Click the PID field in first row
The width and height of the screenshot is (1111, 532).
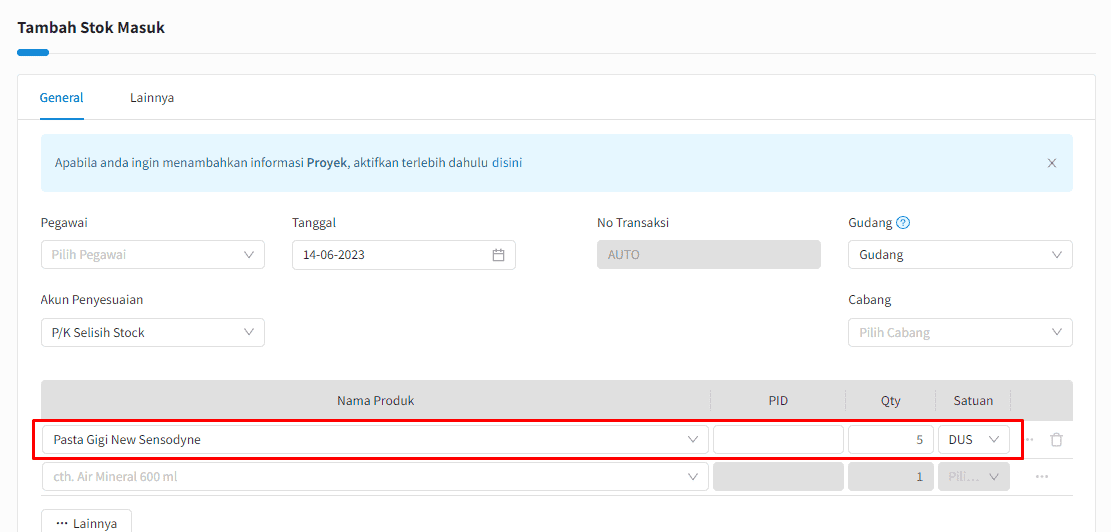[x=778, y=439]
